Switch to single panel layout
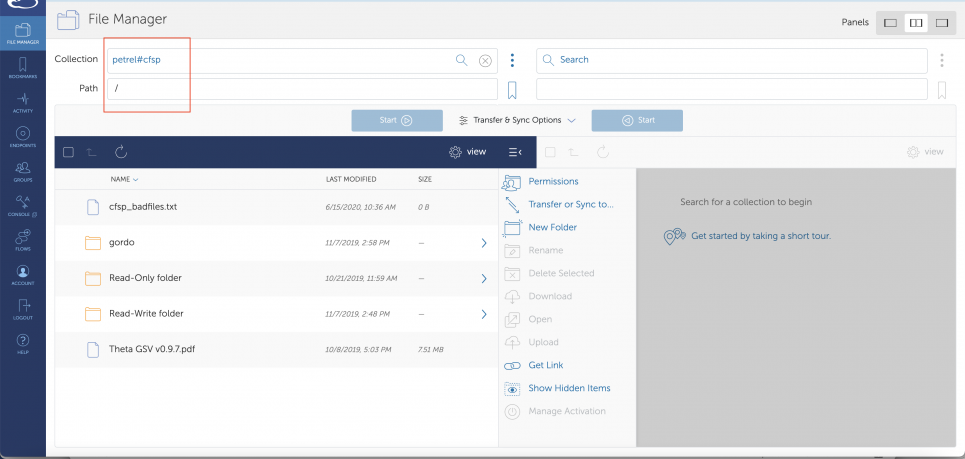The image size is (965, 459). coord(890,22)
